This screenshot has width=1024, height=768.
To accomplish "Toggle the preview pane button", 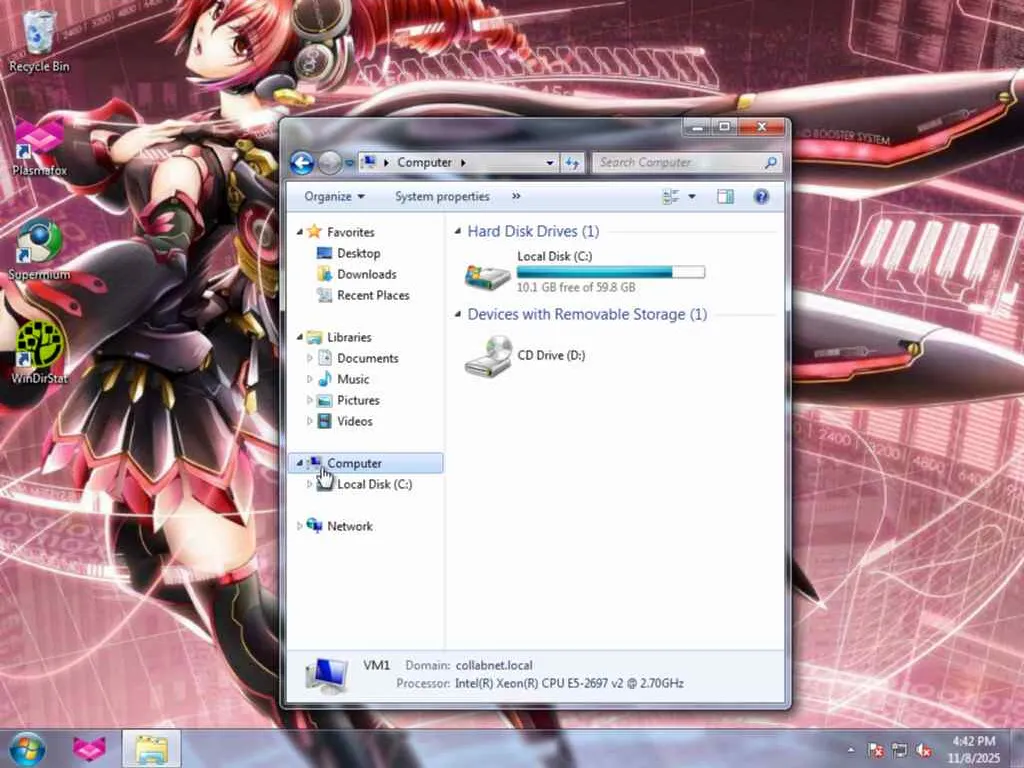I will click(726, 197).
